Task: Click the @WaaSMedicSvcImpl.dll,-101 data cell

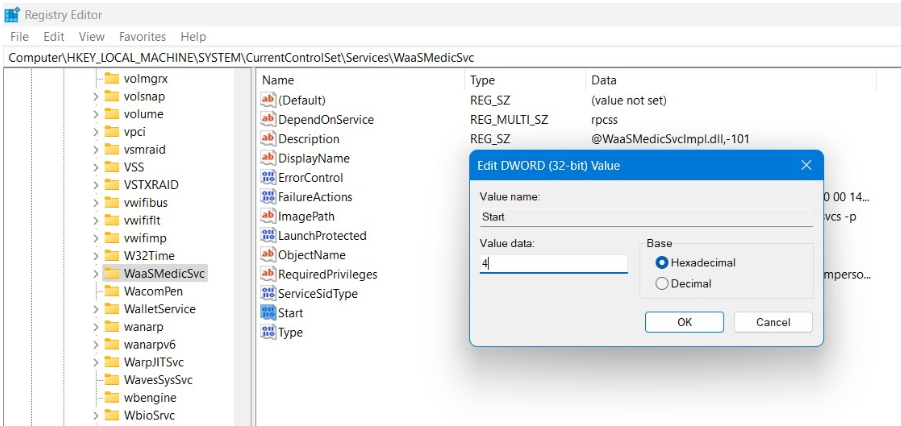Action: (670, 139)
